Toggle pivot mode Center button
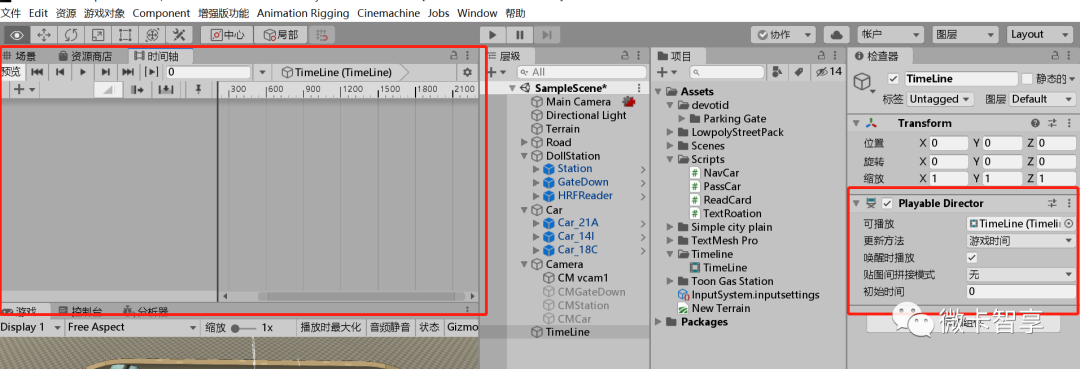This screenshot has width=1080, height=369. click(x=227, y=34)
